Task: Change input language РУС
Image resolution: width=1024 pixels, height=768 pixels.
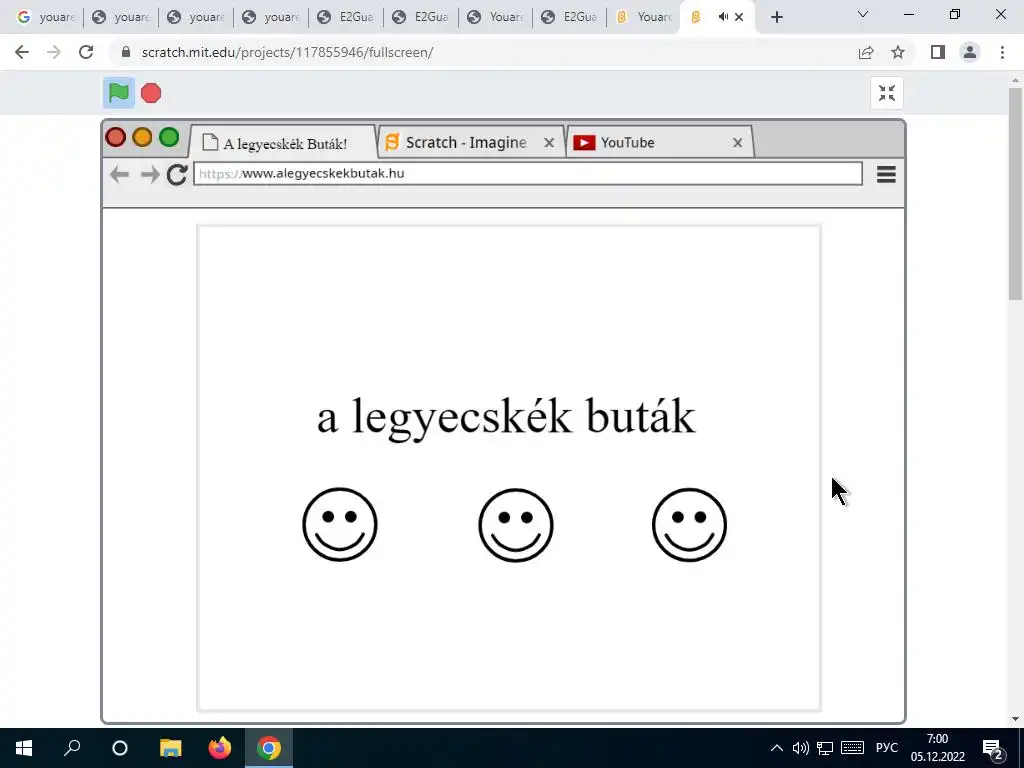Action: tap(887, 748)
